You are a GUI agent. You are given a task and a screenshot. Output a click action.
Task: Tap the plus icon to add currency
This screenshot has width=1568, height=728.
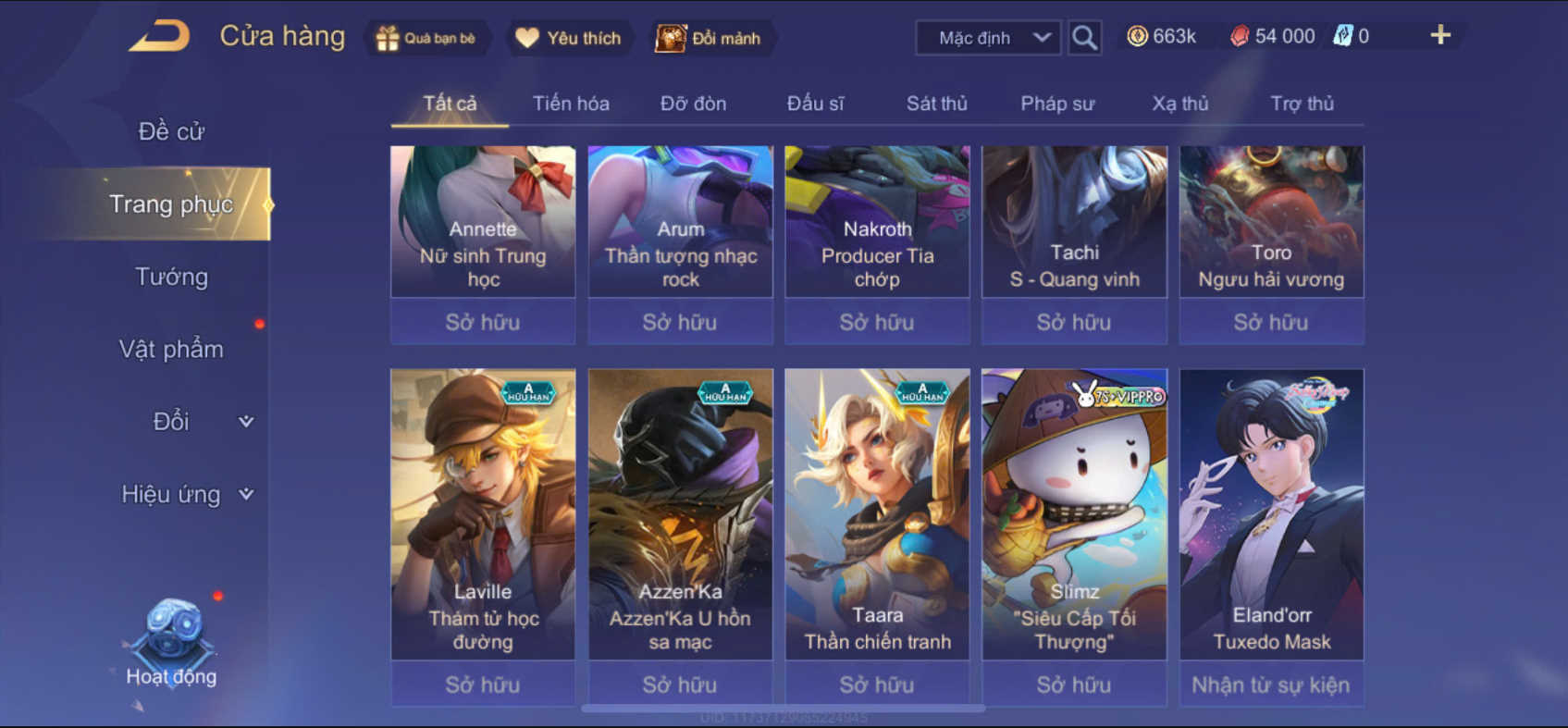point(1440,35)
